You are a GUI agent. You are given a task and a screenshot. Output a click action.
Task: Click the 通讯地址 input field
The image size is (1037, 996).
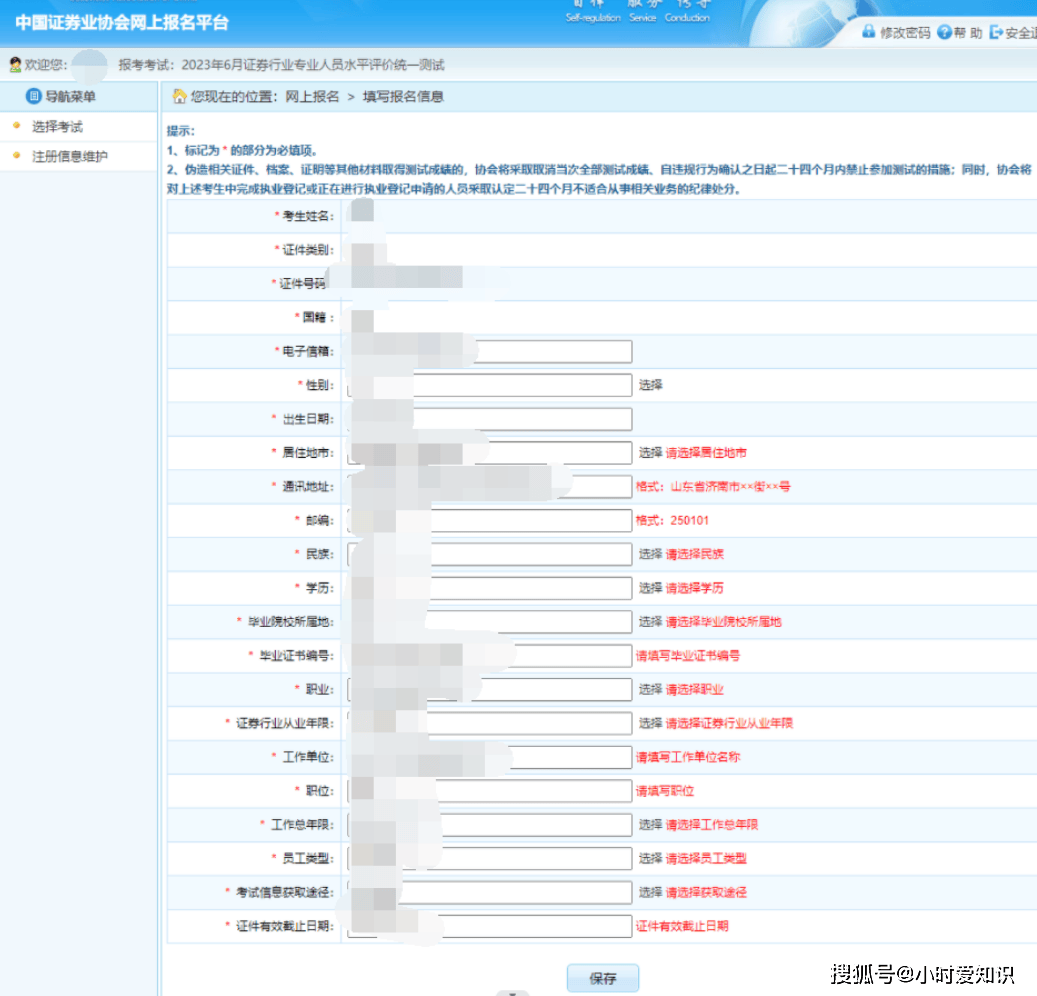(489, 486)
